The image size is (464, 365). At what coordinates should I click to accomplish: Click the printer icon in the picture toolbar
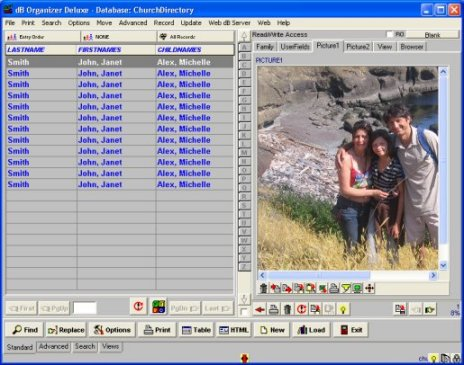pyautogui.click(x=334, y=288)
